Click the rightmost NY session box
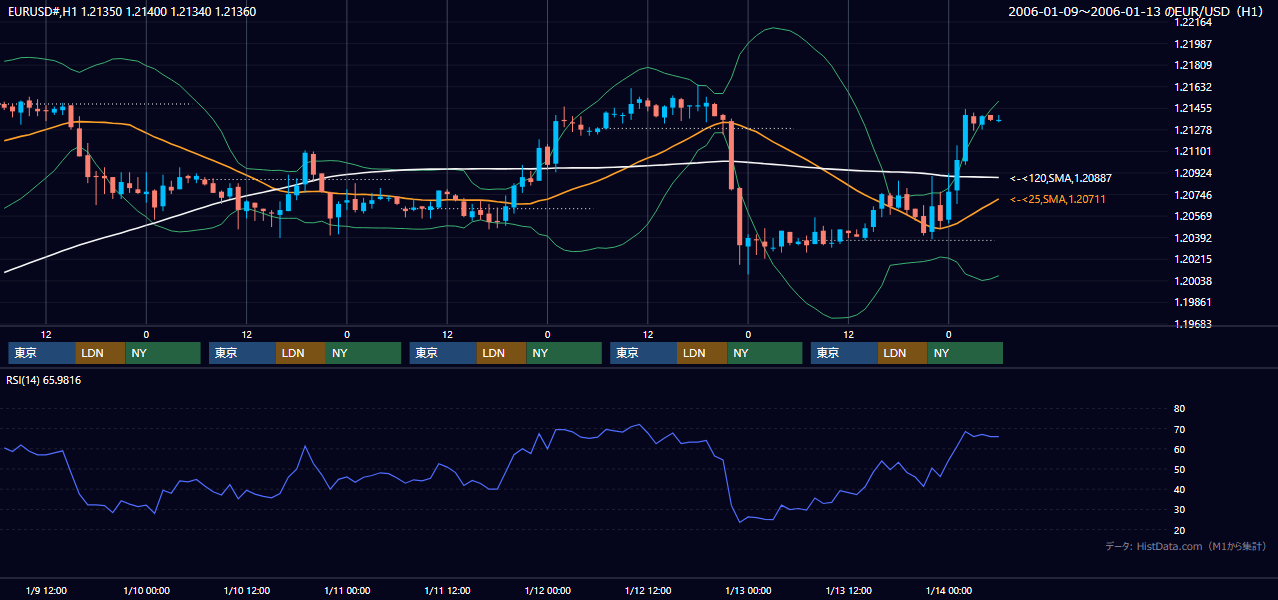Screen dimensions: 1278x600 (x=965, y=353)
